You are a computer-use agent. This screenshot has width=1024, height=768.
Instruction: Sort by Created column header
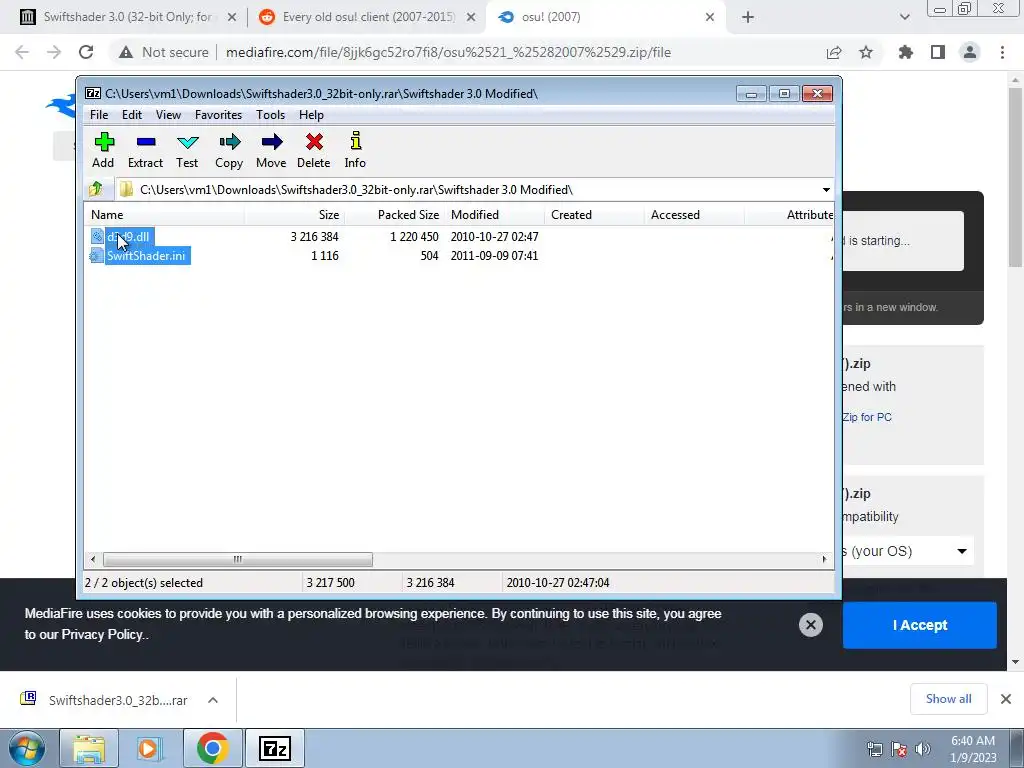(x=594, y=215)
